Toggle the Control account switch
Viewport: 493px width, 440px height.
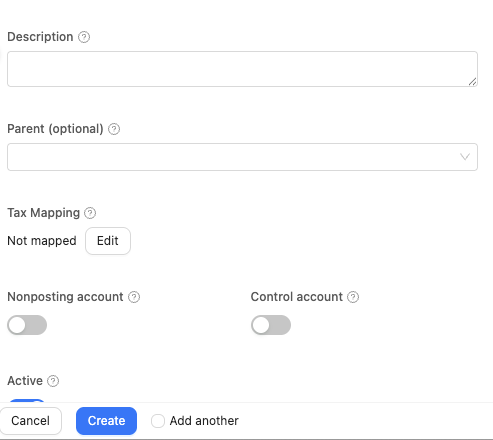point(271,325)
